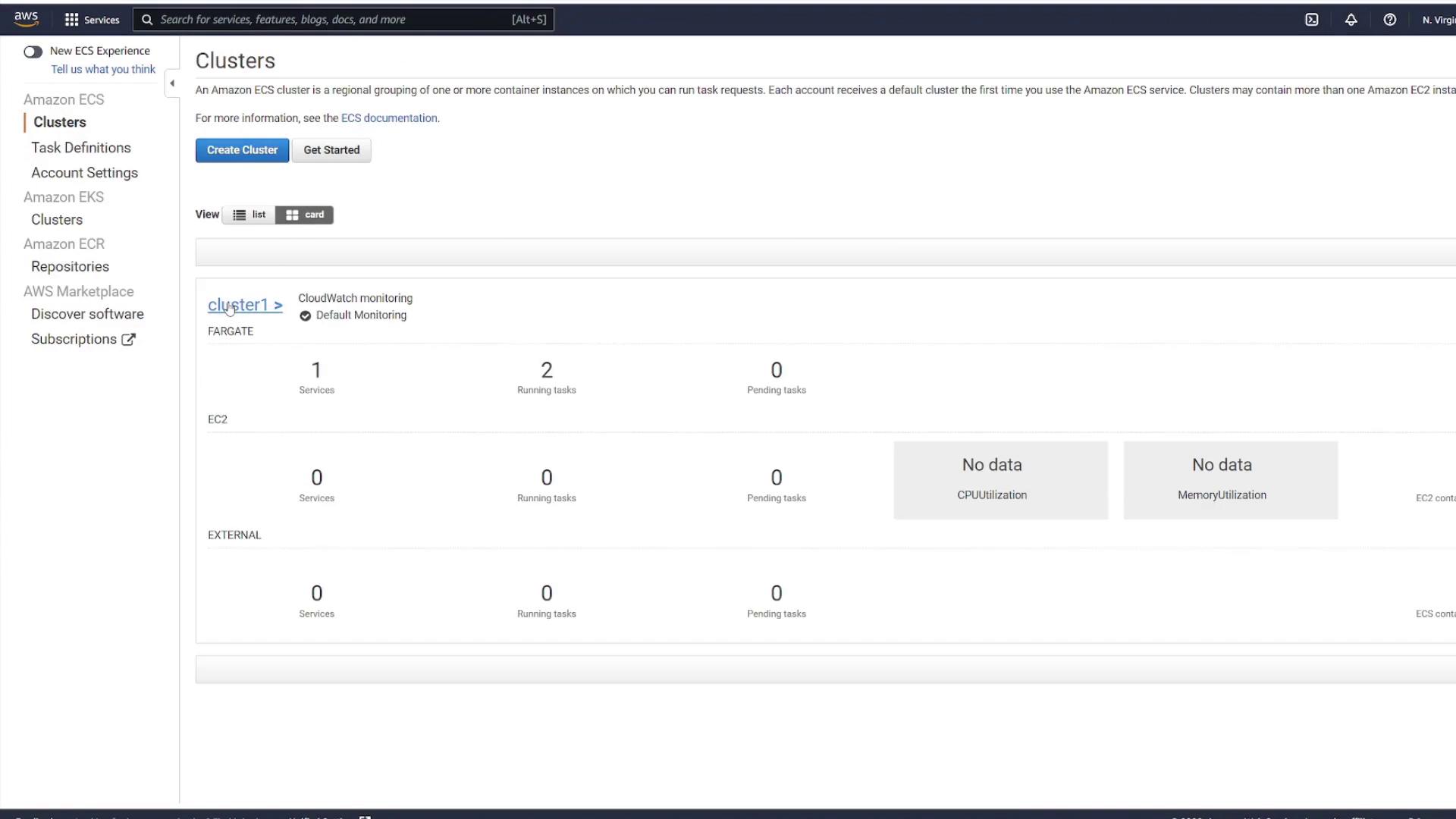The image size is (1456, 819).
Task: Click the EXTERNAL Running tasks count
Action: (x=547, y=593)
